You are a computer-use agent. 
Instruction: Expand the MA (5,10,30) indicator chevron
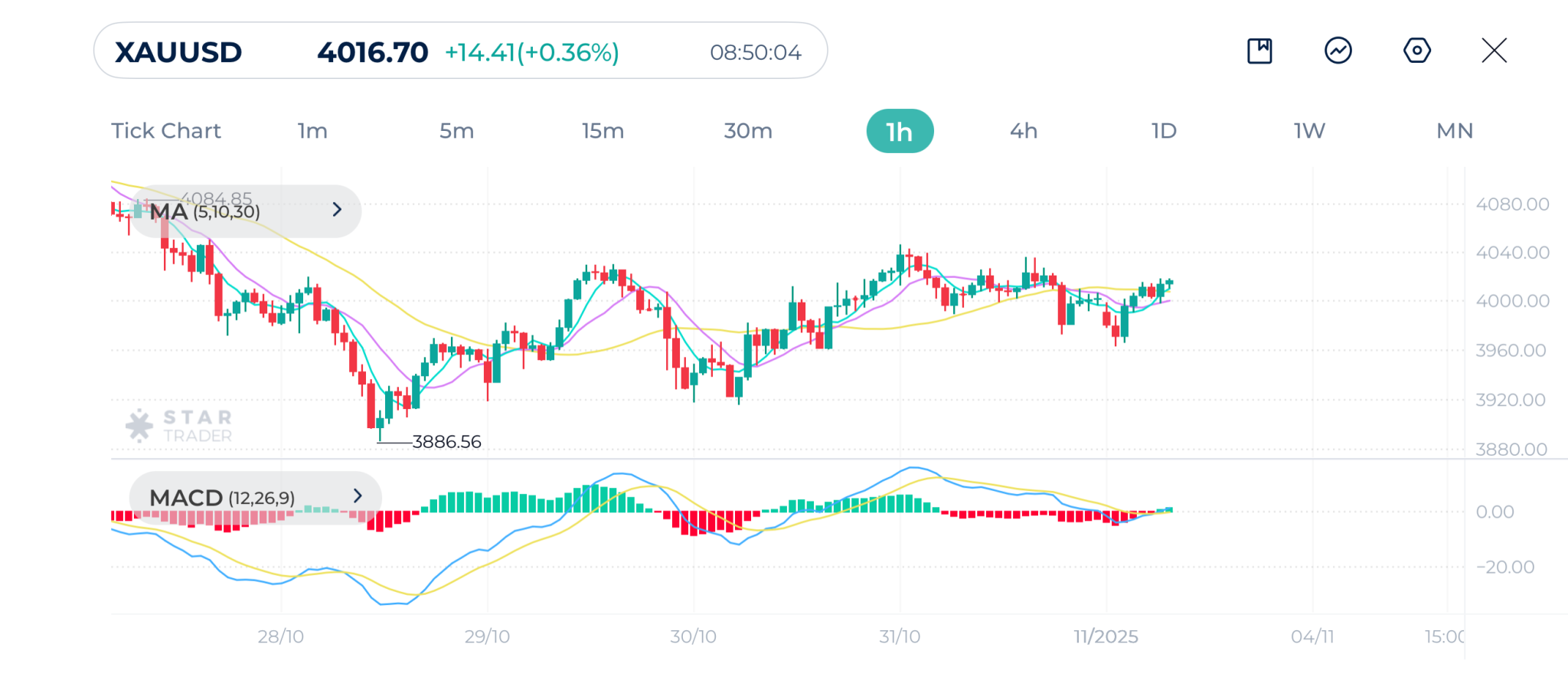[337, 210]
